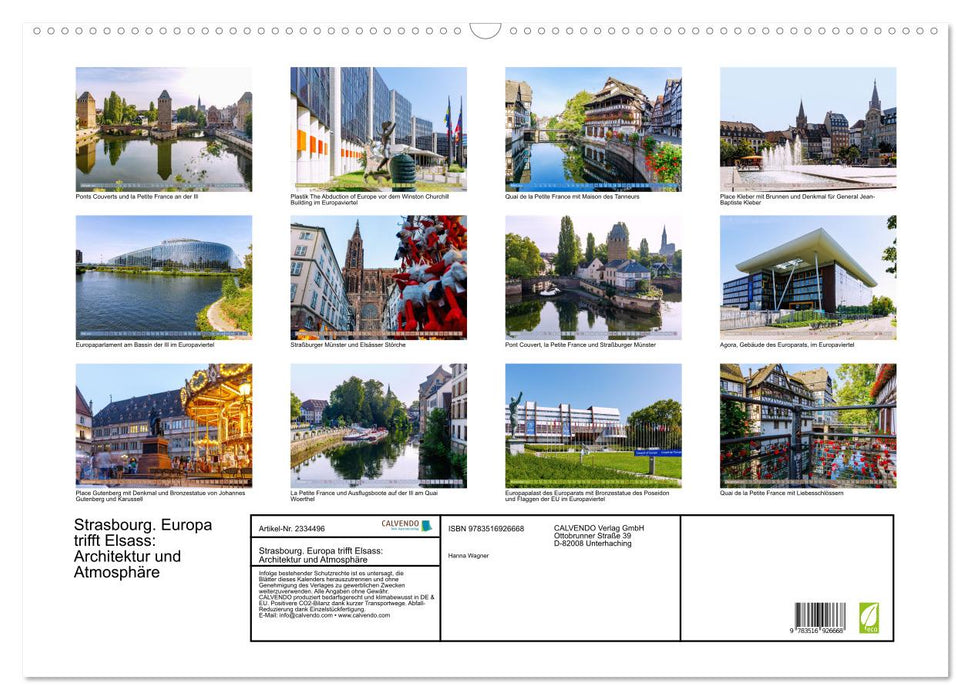Select the Maison des Tanneurs quay photo
971x700 pixels.
pos(593,129)
